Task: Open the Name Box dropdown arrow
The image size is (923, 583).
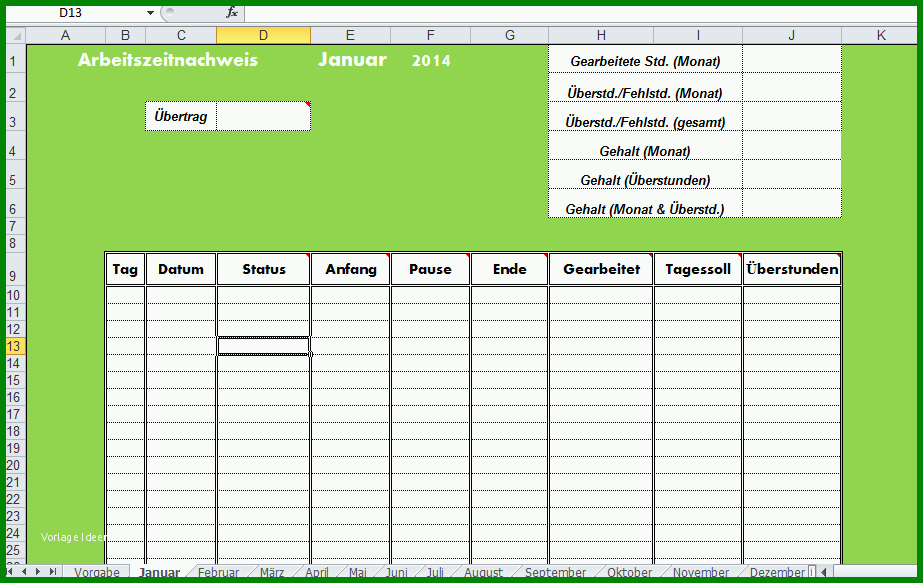Action: pos(151,12)
